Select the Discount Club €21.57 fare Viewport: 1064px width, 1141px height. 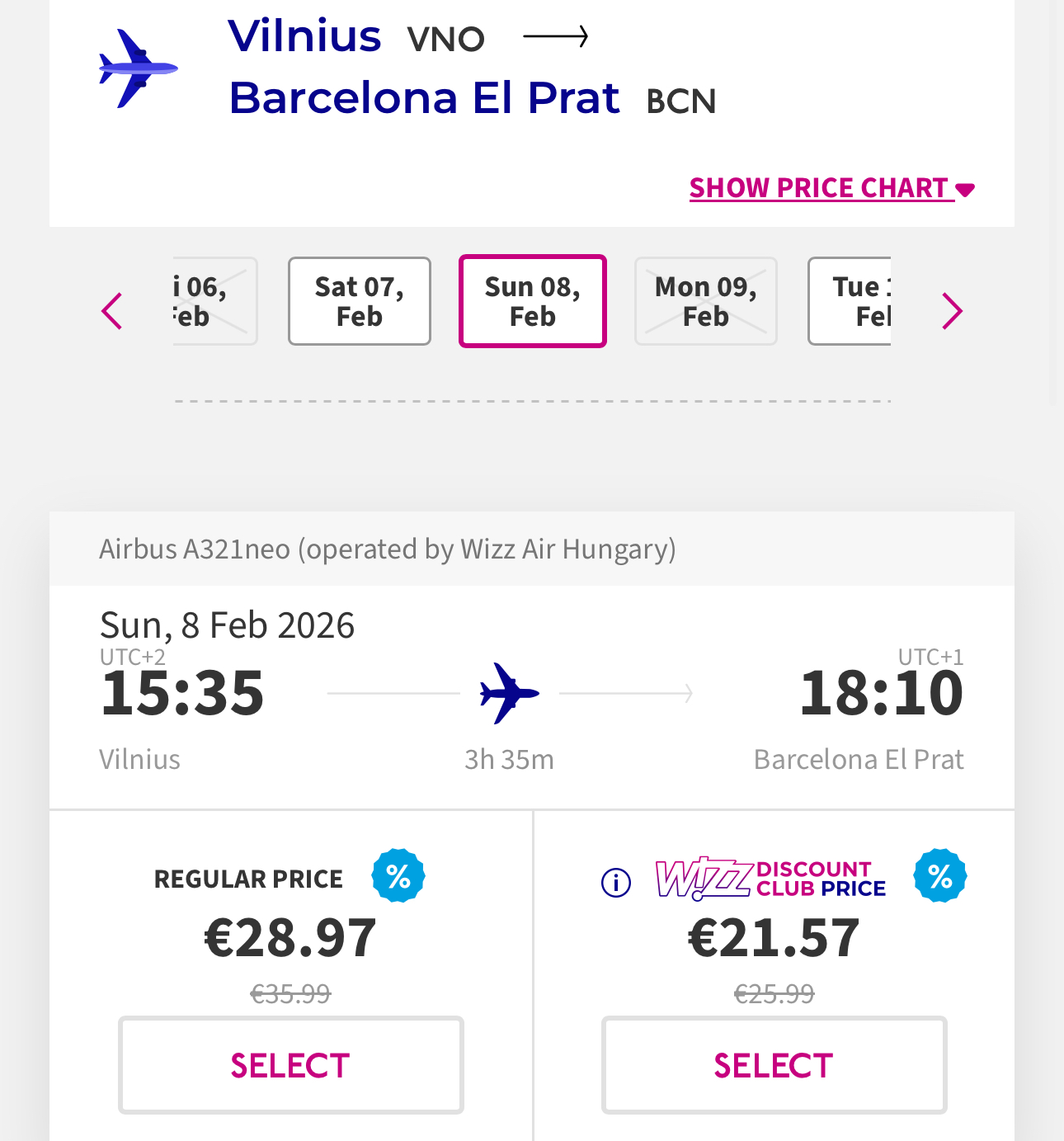click(x=774, y=1065)
